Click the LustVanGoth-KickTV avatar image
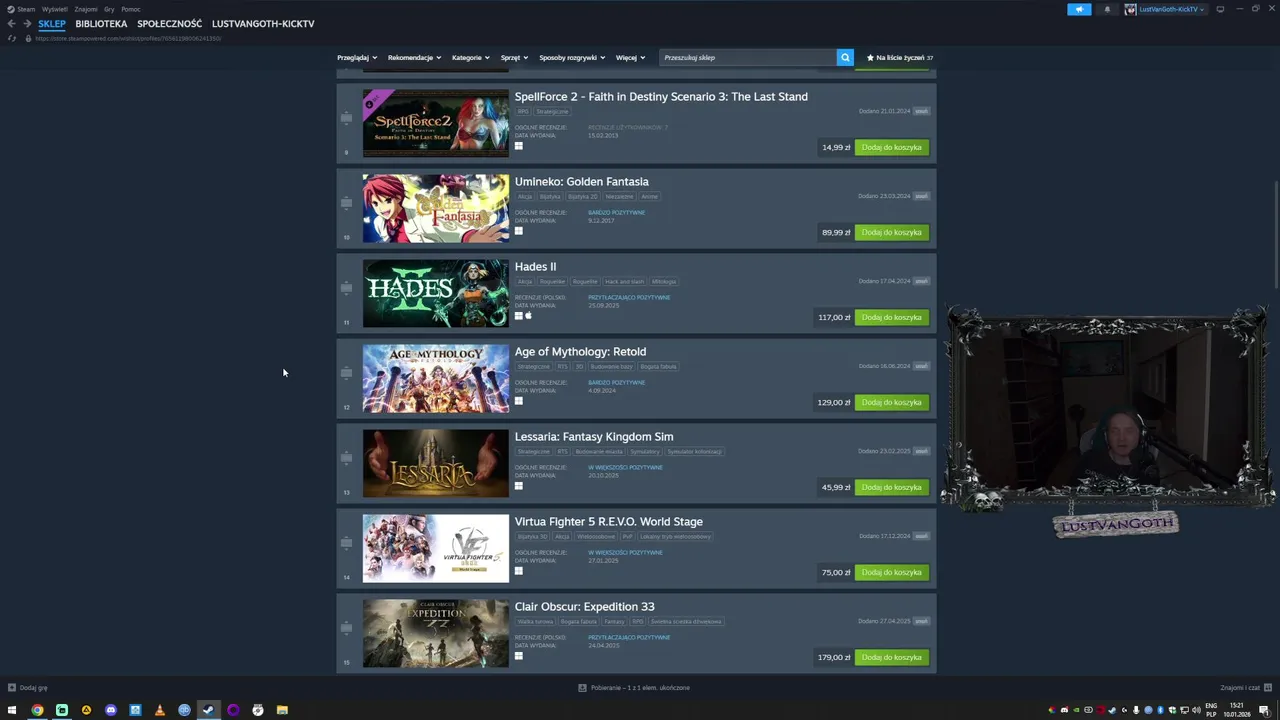This screenshot has height=720, width=1280. coord(1131,9)
